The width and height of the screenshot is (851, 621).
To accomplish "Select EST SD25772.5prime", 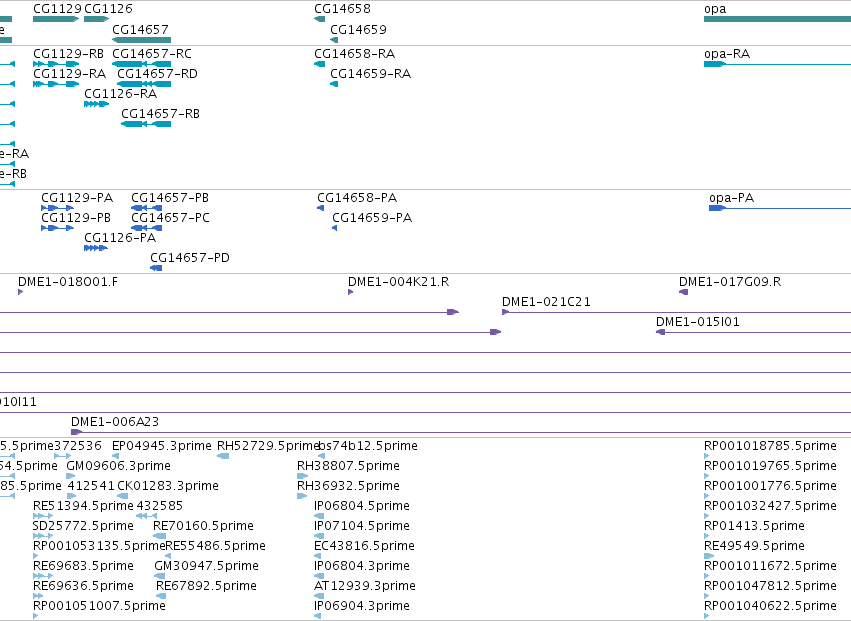I will click(83, 527).
